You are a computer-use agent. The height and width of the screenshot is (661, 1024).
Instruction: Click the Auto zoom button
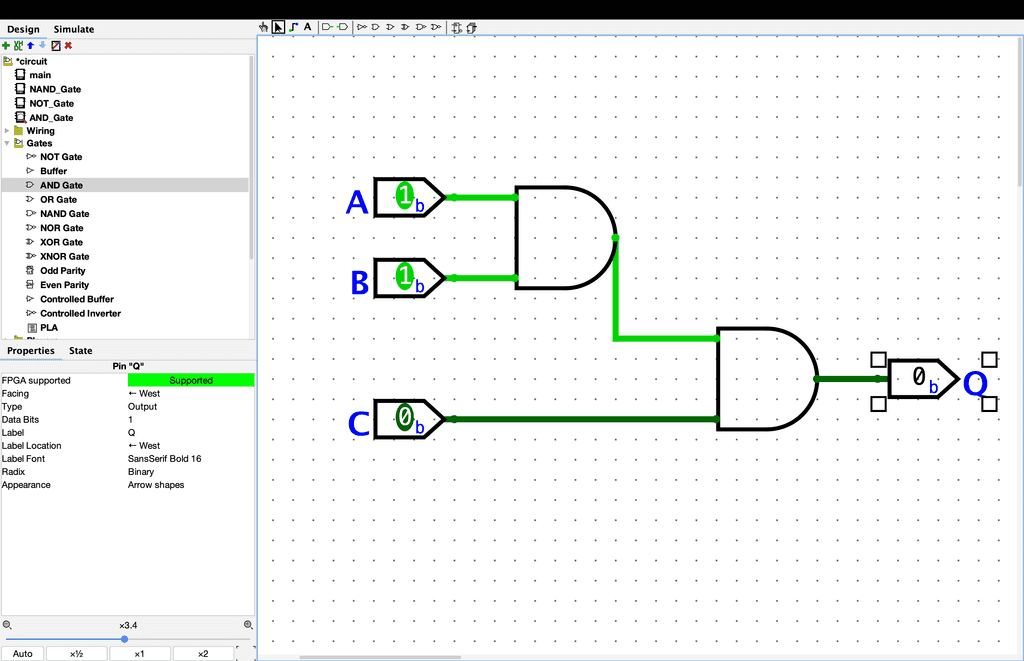[23, 654]
